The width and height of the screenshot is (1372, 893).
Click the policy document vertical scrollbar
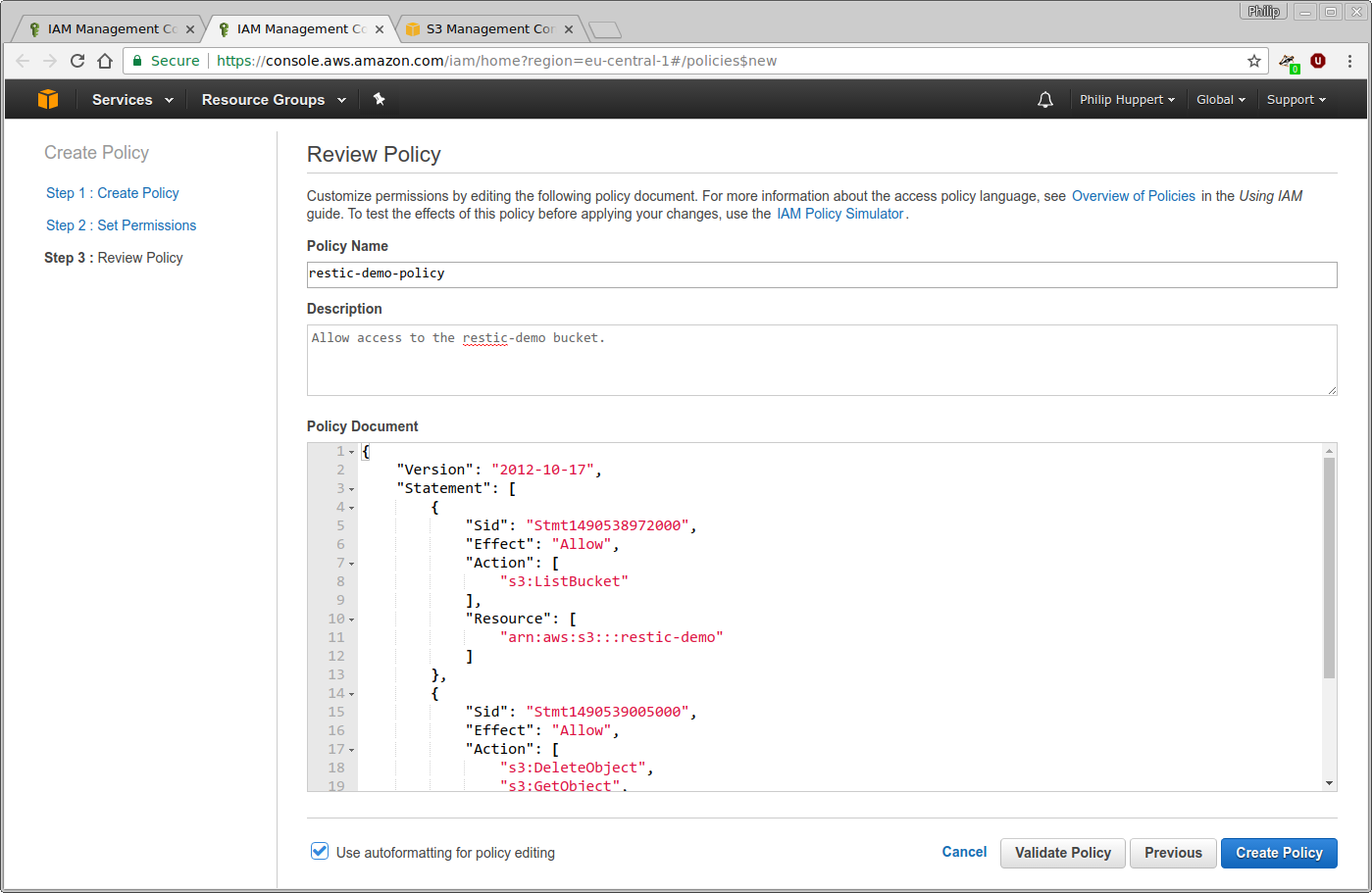tap(1329, 569)
